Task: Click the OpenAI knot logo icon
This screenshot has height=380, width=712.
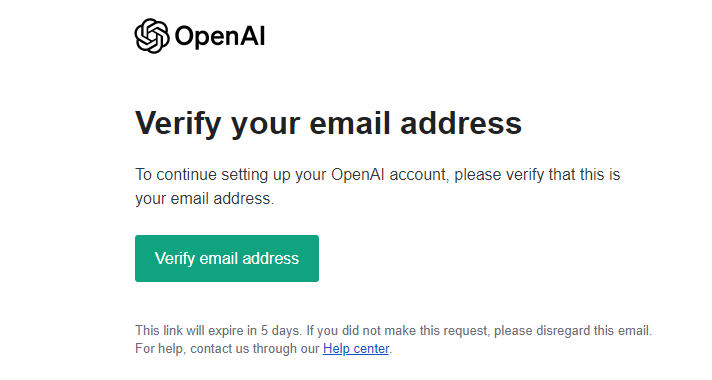Action: tap(152, 36)
